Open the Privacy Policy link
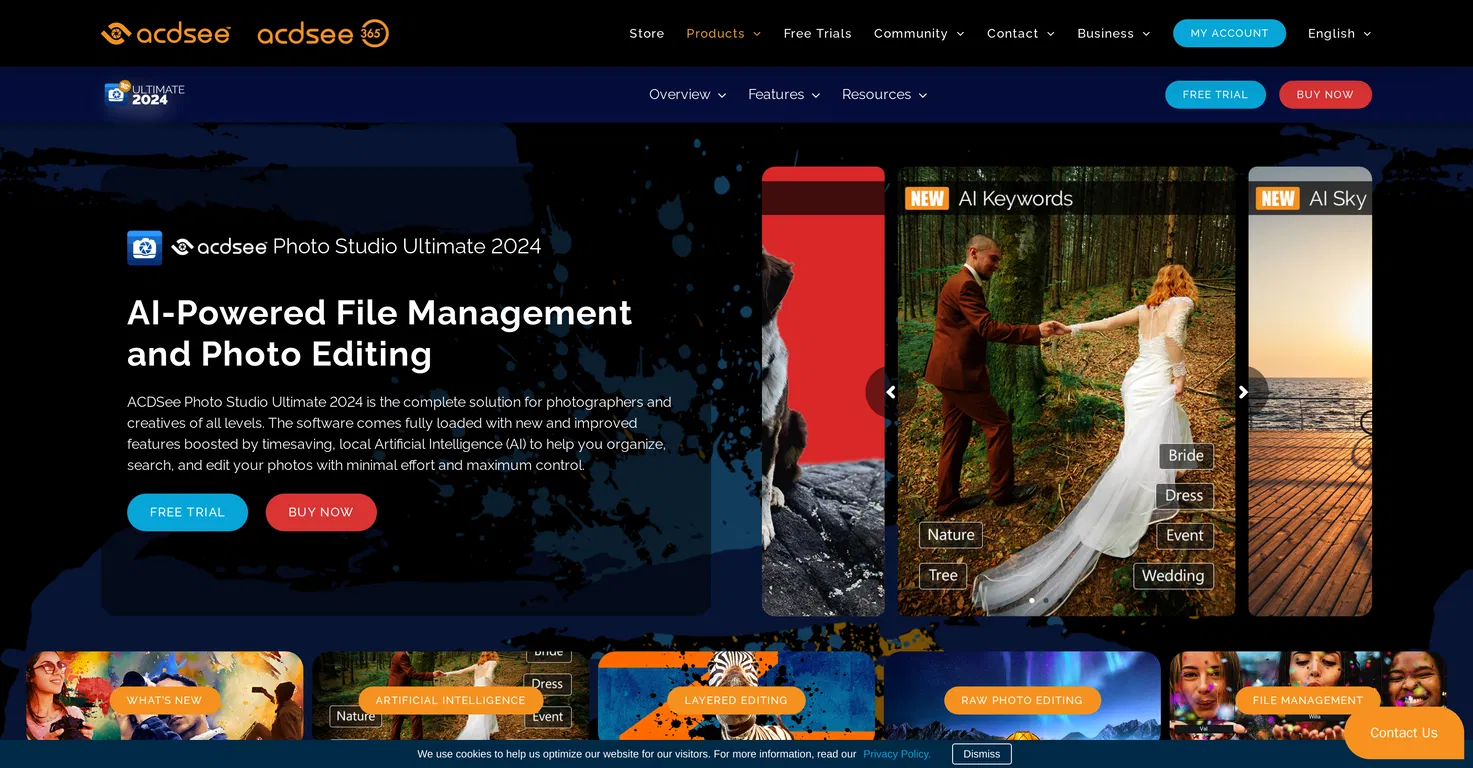The height and width of the screenshot is (768, 1473). [897, 754]
